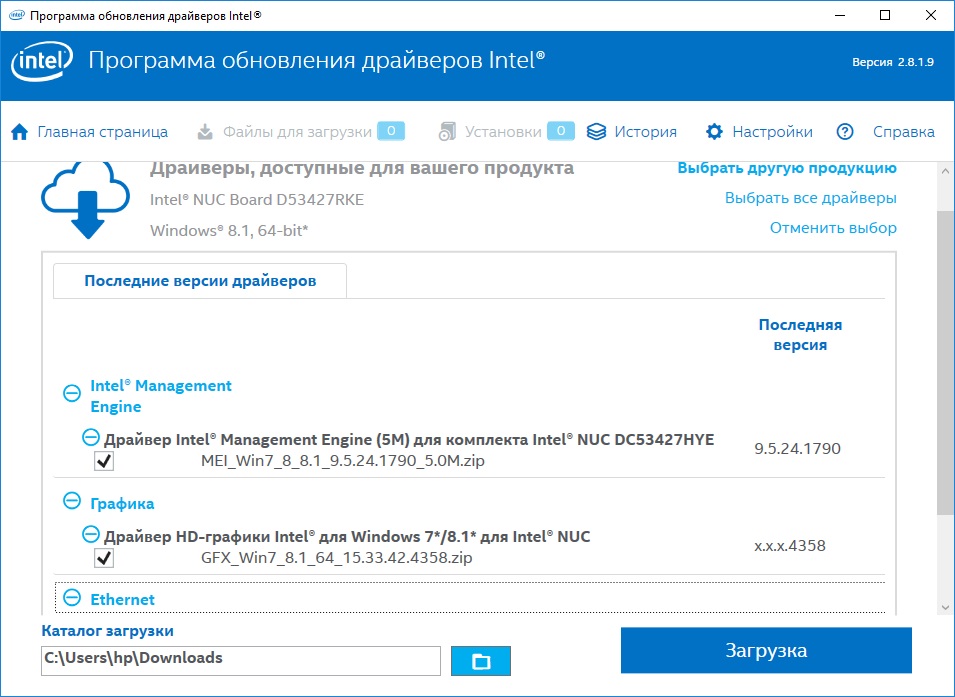The width and height of the screenshot is (955, 697).
Task: Click Отменить выбор link
Action: coord(833,228)
